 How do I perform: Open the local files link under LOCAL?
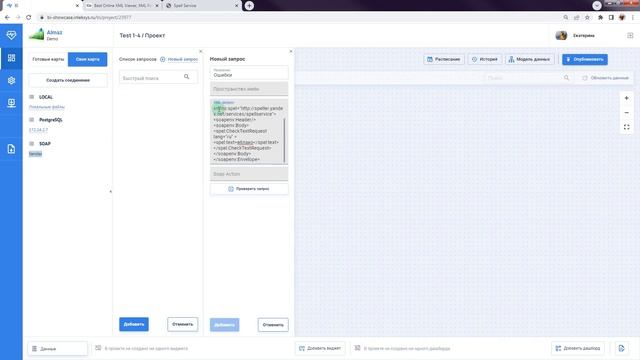click(47, 107)
